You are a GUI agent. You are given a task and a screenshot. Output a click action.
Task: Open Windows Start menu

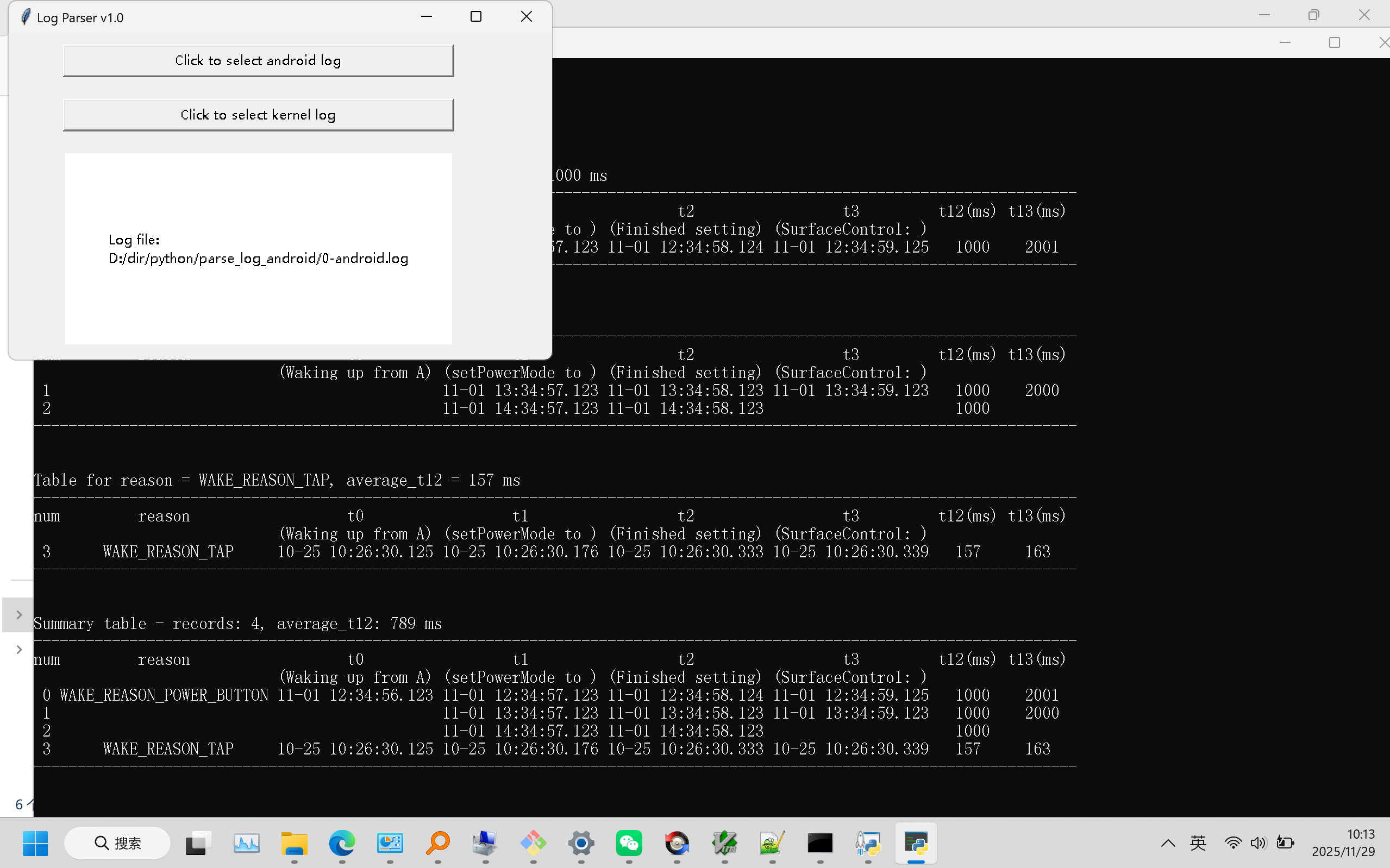pos(35,842)
